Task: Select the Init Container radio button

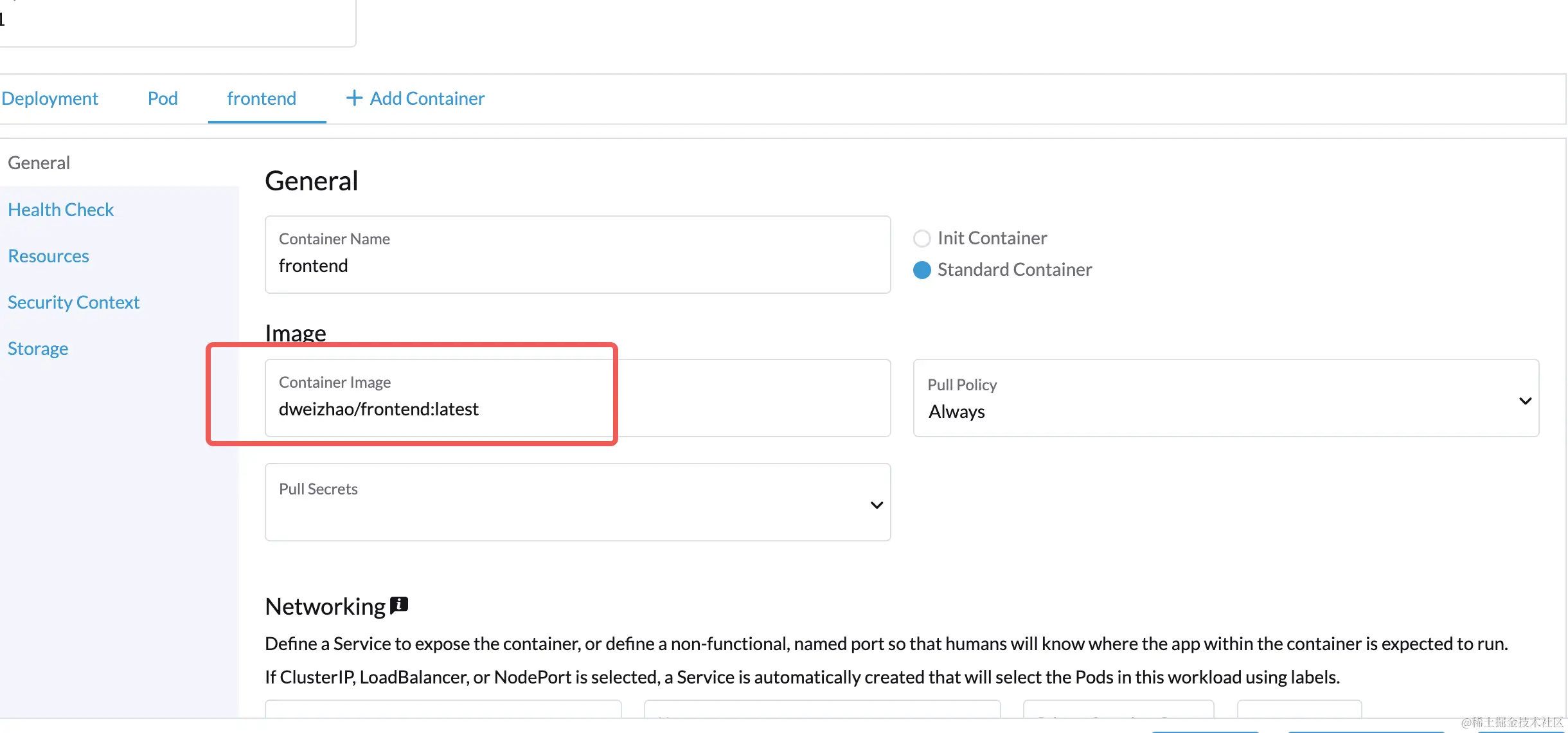Action: coord(922,239)
